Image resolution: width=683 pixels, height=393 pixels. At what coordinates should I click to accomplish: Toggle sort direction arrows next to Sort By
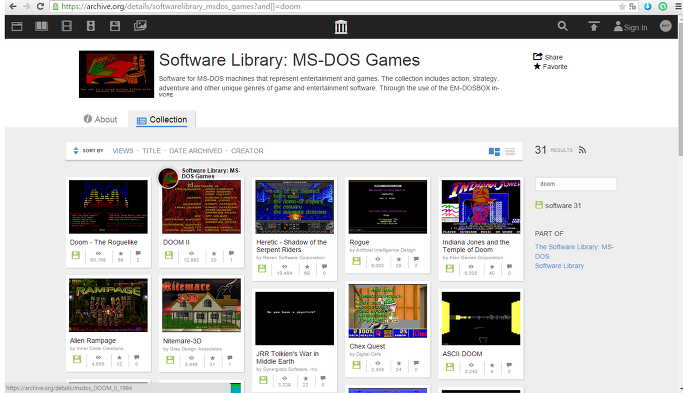tap(76, 151)
